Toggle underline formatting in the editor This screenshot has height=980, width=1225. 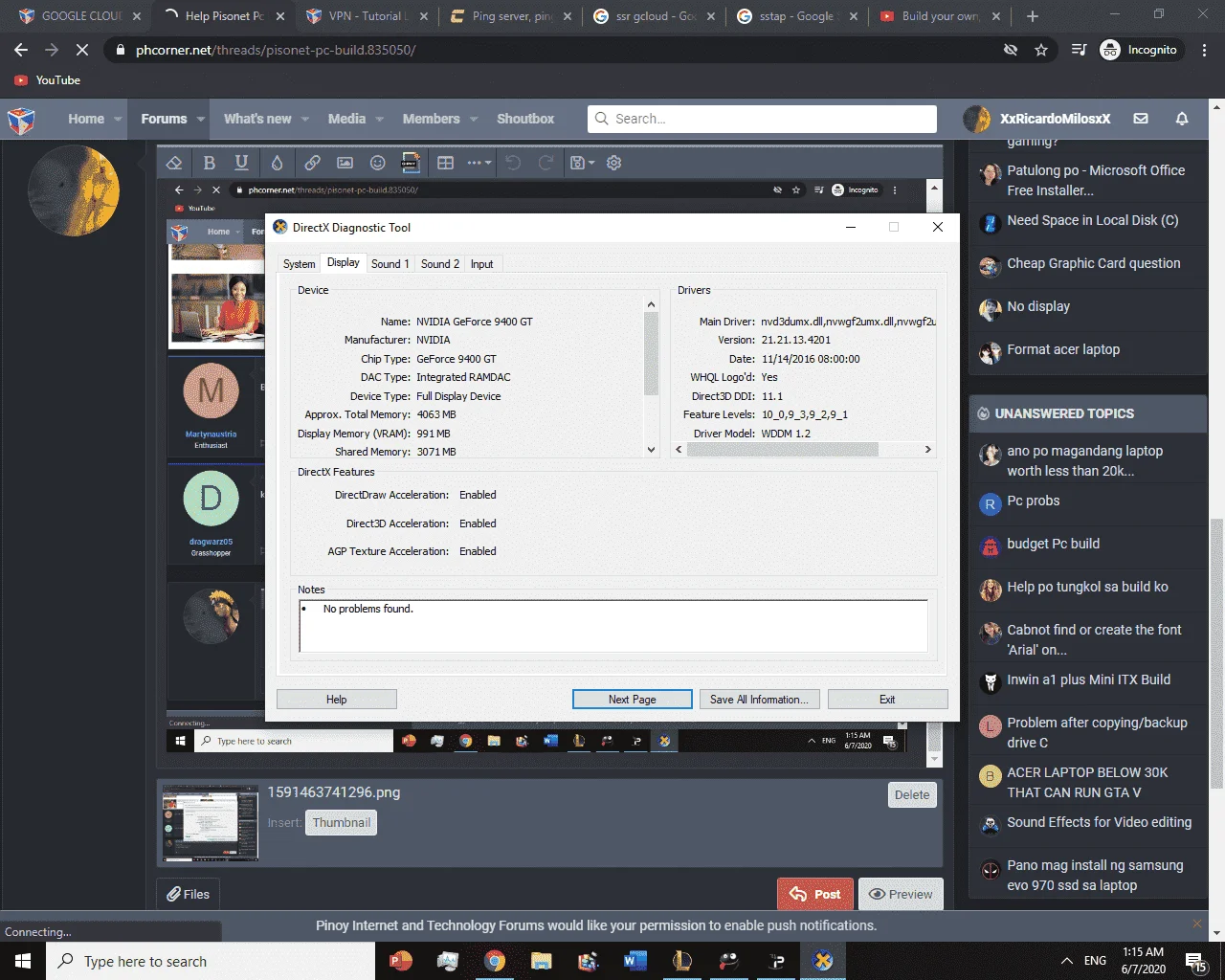pos(241,163)
